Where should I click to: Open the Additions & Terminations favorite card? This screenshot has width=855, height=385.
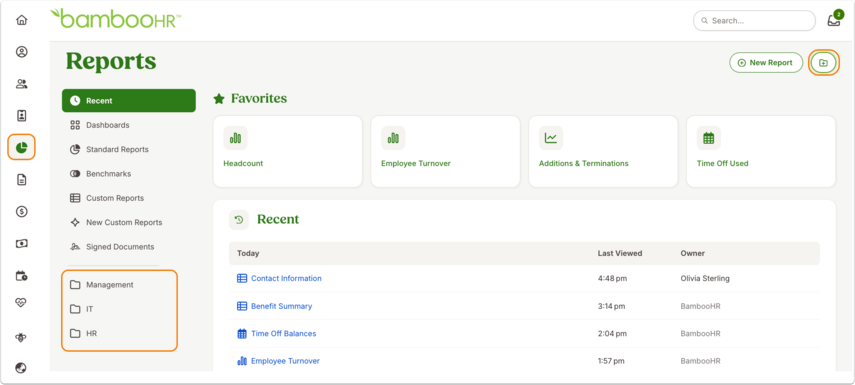[604, 151]
